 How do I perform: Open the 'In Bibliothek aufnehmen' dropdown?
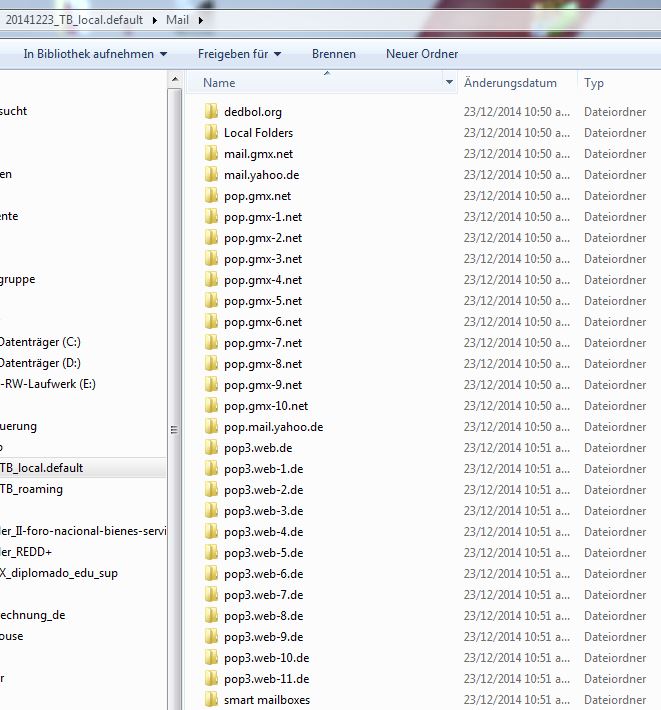coord(96,54)
